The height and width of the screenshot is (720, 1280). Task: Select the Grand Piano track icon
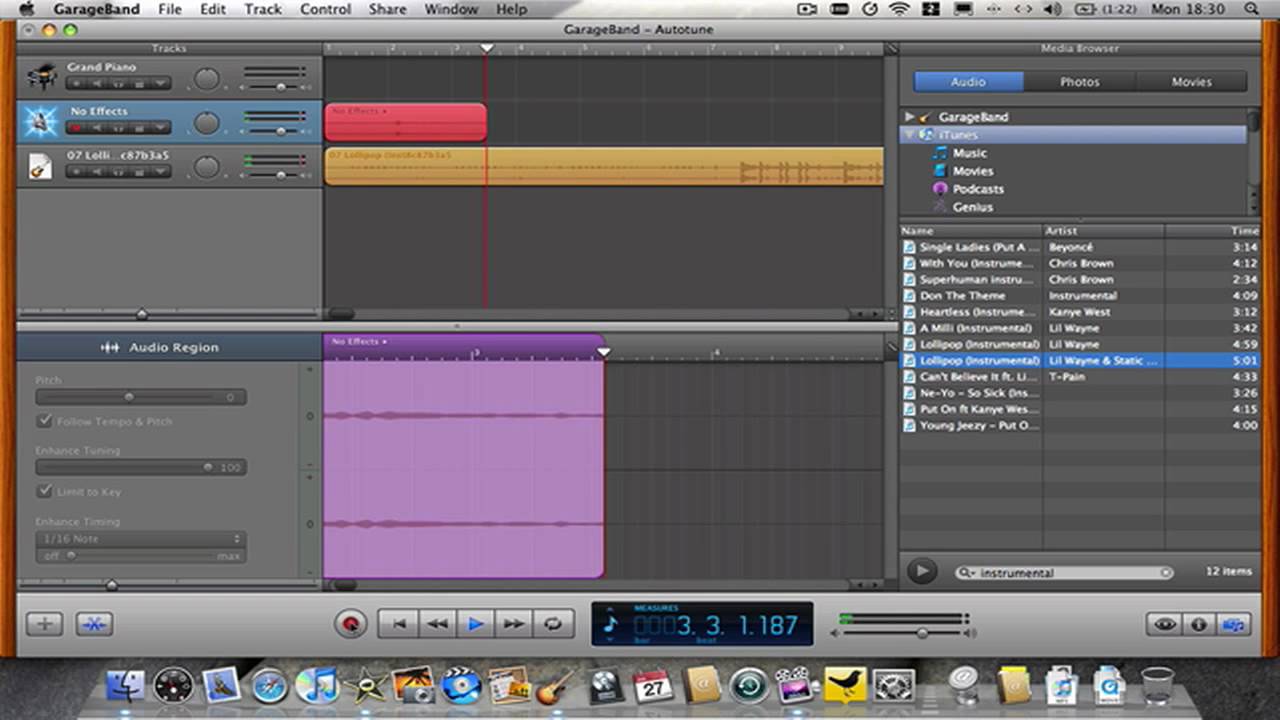42,76
